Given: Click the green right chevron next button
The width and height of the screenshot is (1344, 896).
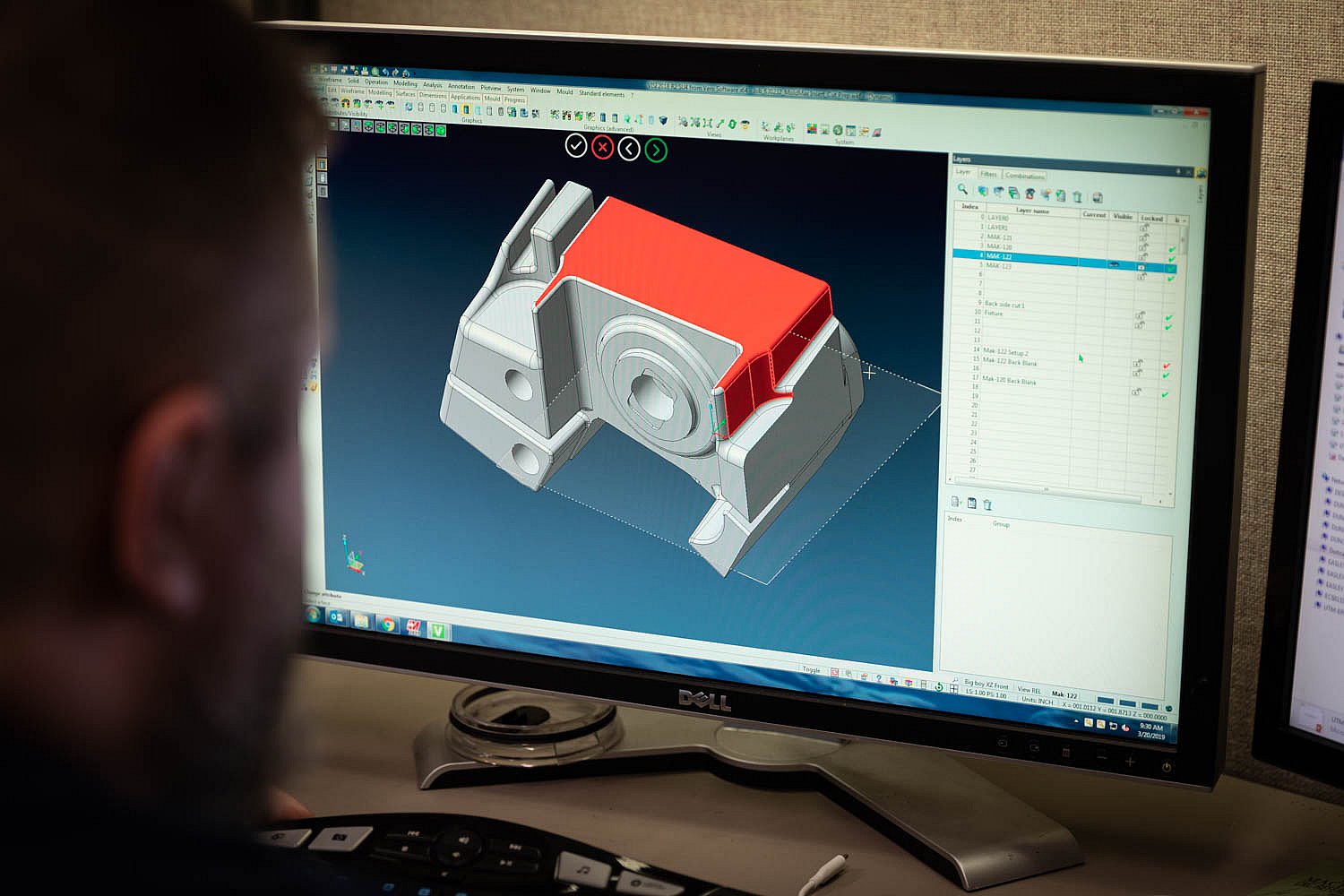Looking at the screenshot, I should pyautogui.click(x=656, y=150).
